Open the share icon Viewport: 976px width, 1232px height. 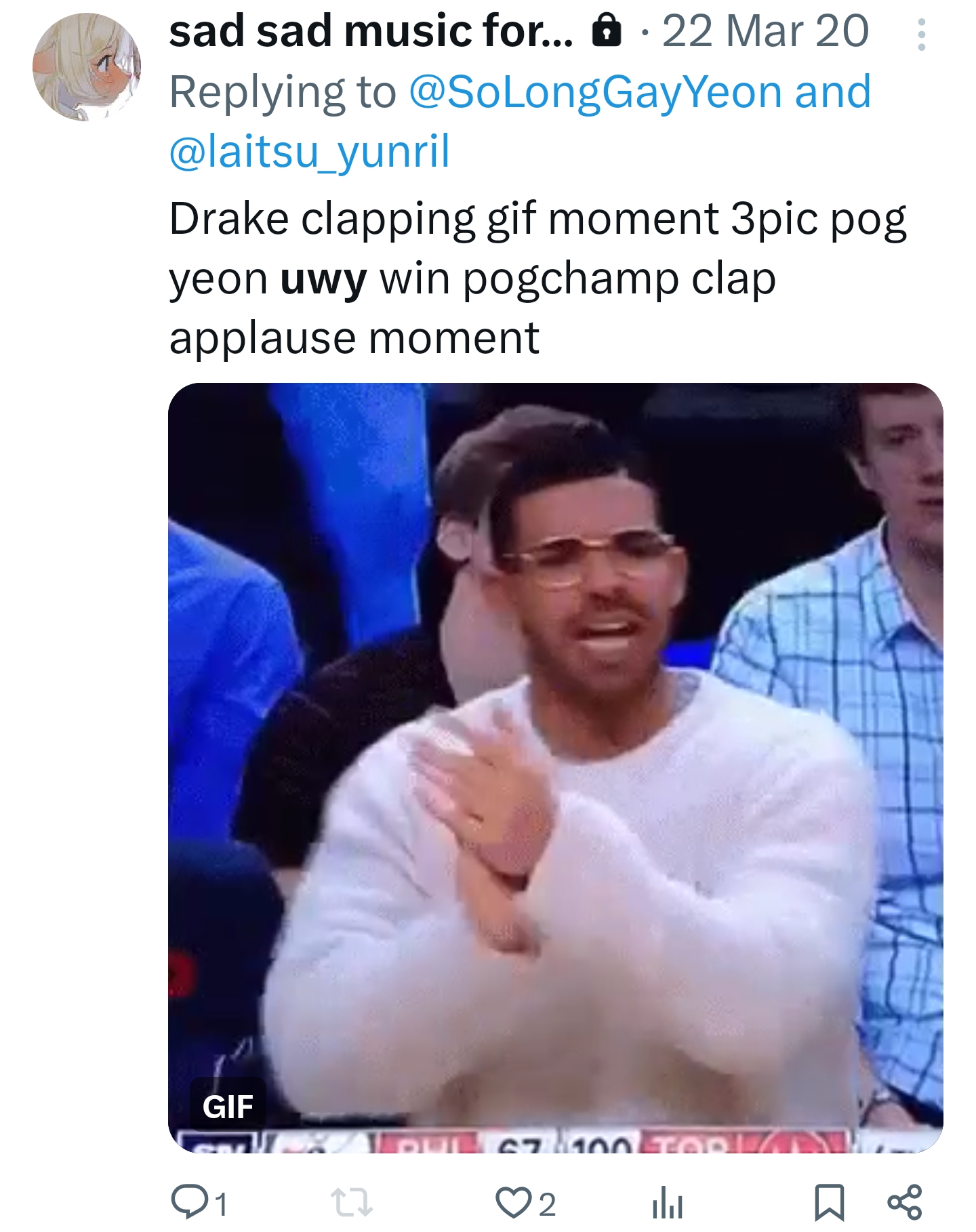(905, 1202)
